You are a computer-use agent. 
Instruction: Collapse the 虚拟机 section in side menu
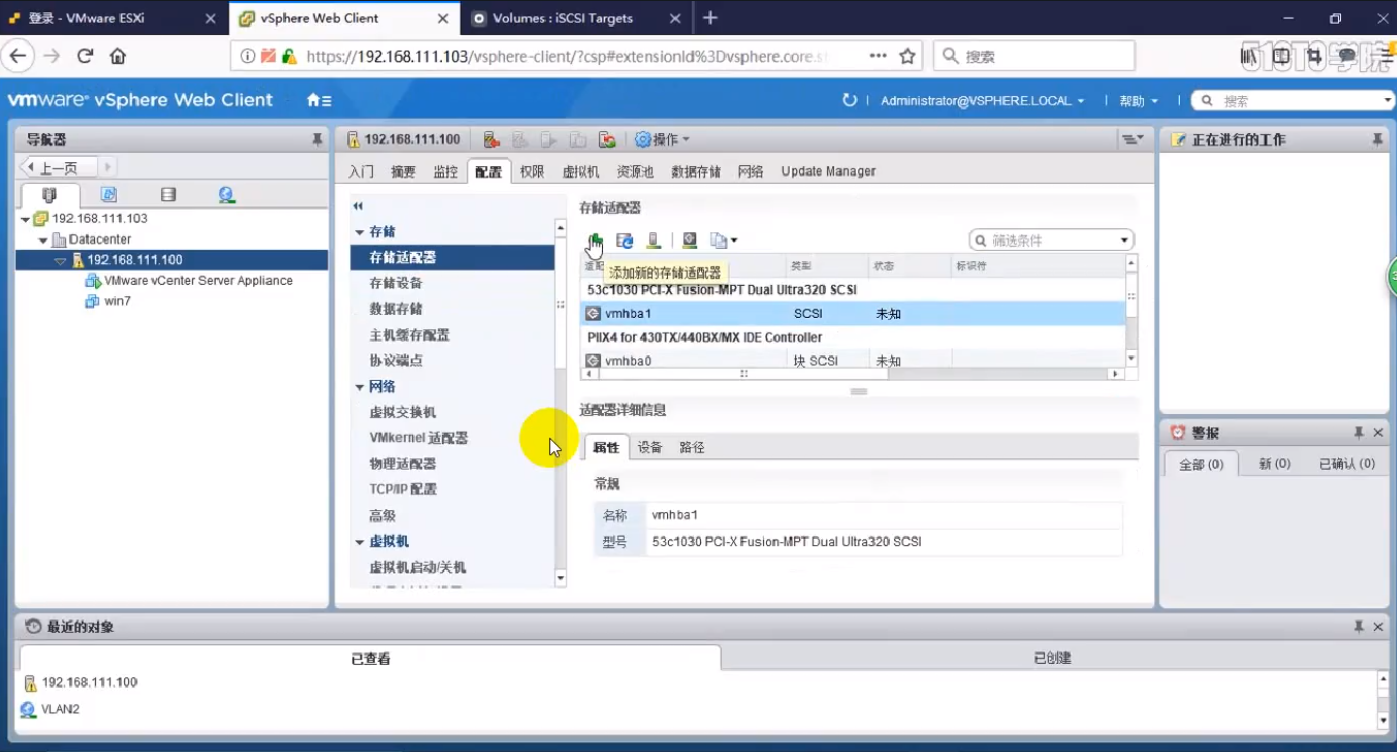[360, 542]
